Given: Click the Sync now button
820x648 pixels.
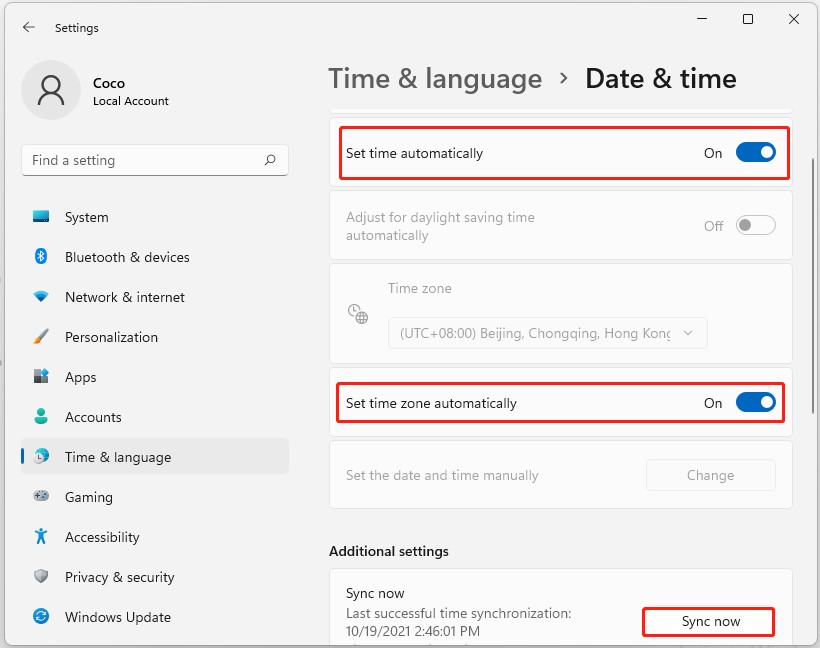Looking at the screenshot, I should (708, 621).
